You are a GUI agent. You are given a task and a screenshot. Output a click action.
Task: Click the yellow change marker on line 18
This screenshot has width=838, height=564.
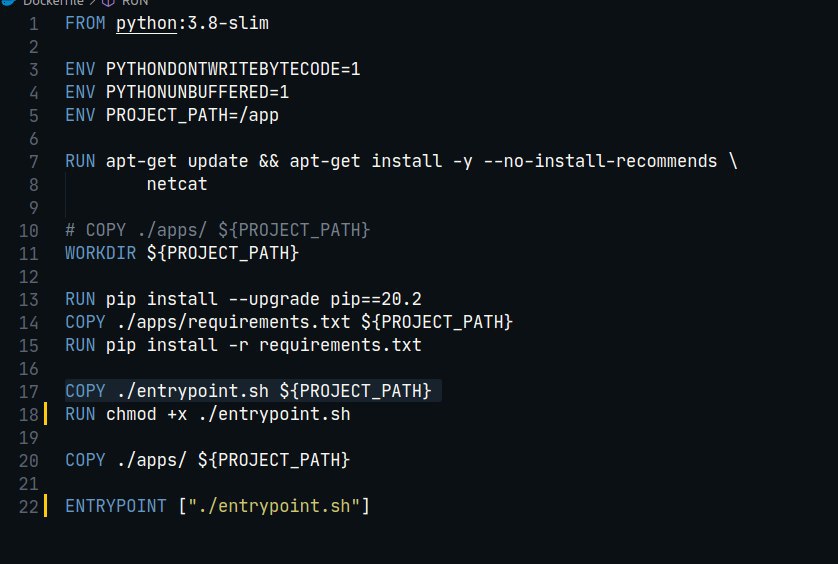(x=45, y=414)
